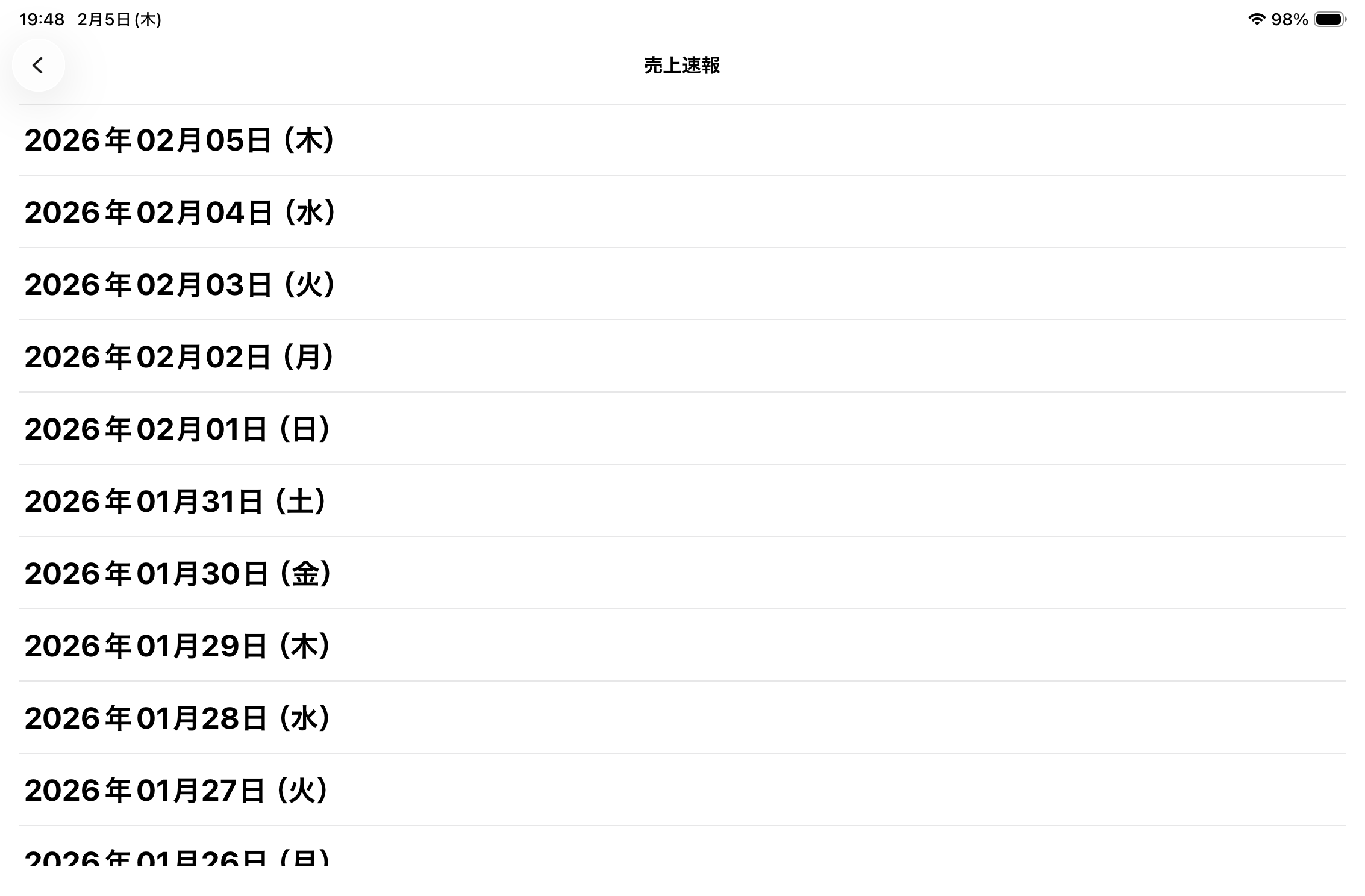
Task: Tap the weekday (土) in the 01月31日 row
Action: coord(301,502)
